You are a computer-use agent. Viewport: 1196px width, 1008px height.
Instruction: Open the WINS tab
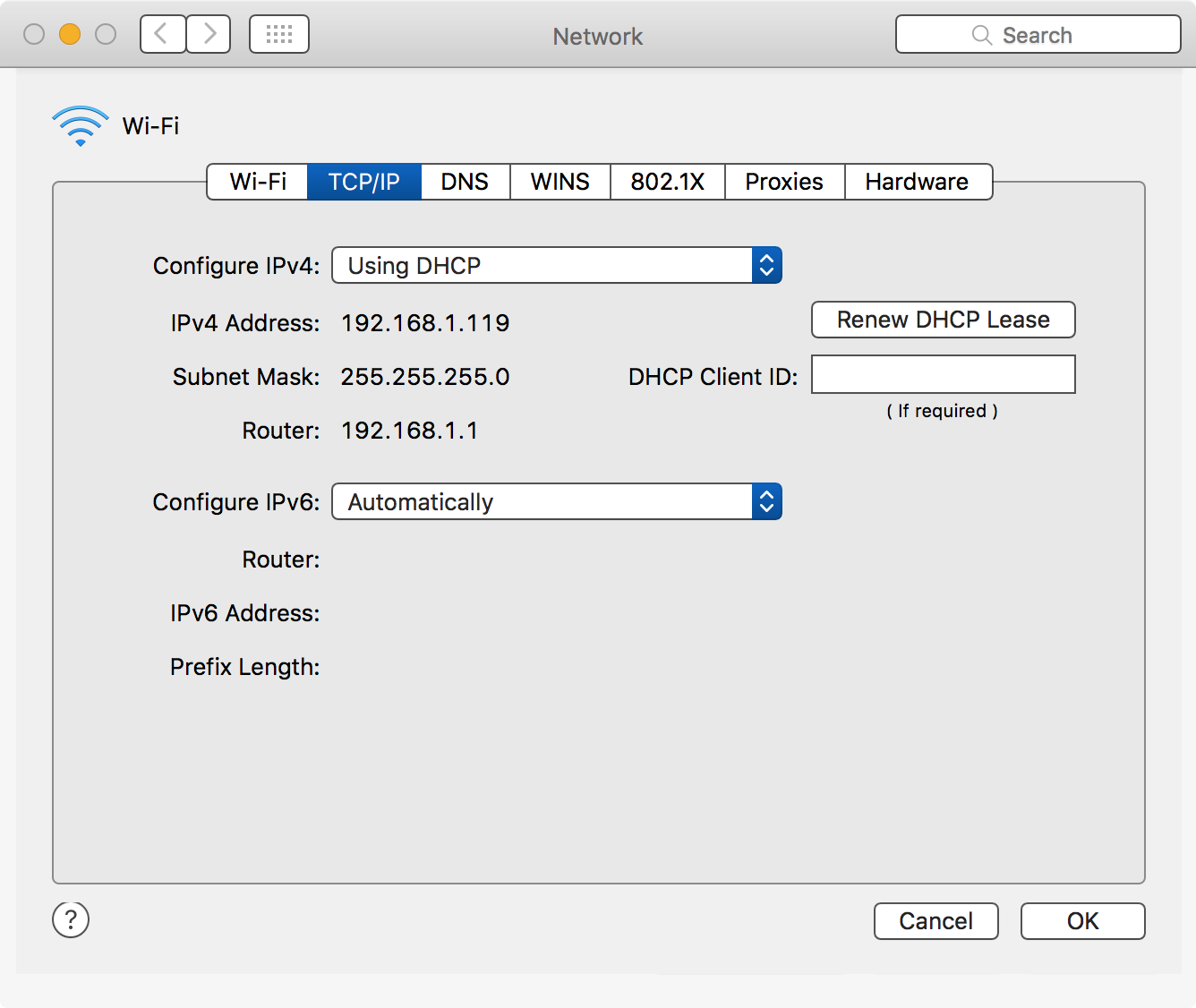(x=560, y=182)
